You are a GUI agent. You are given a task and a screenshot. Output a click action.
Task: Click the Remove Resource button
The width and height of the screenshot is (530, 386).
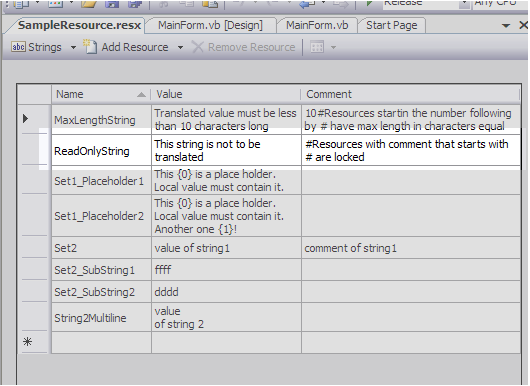(243, 47)
